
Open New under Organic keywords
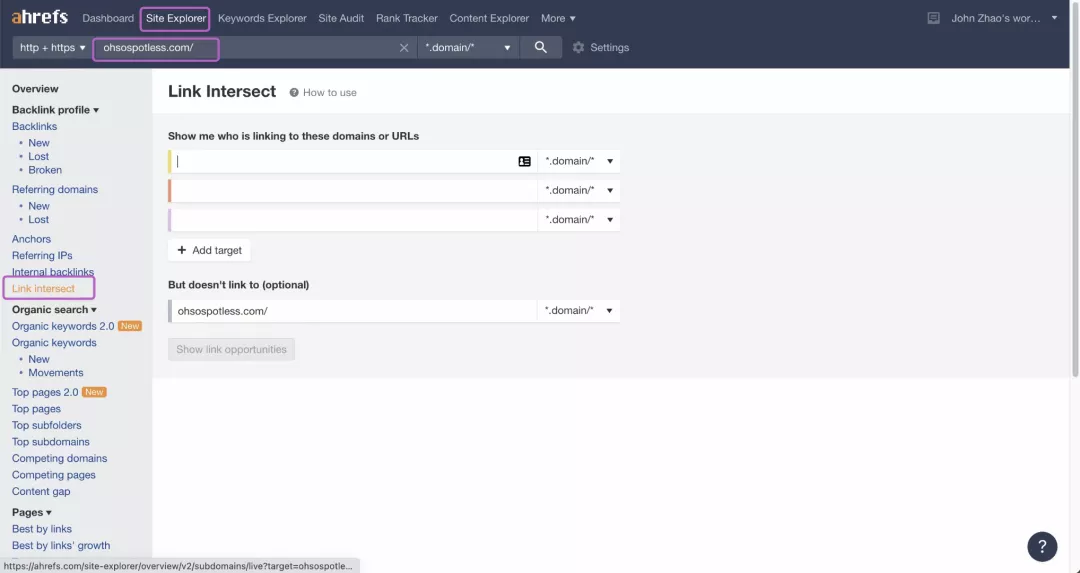(39, 359)
